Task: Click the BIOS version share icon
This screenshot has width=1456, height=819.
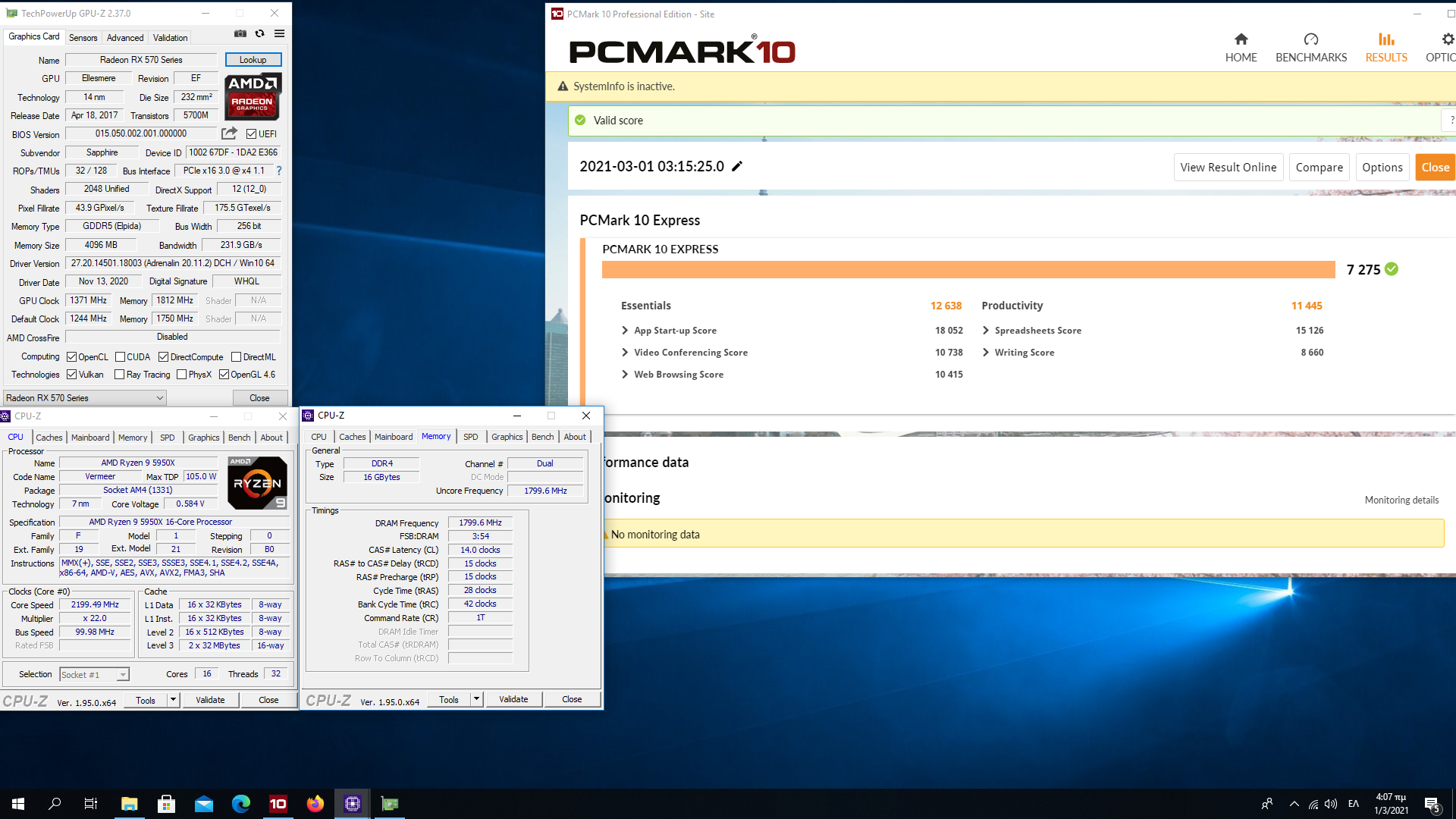Action: point(229,133)
